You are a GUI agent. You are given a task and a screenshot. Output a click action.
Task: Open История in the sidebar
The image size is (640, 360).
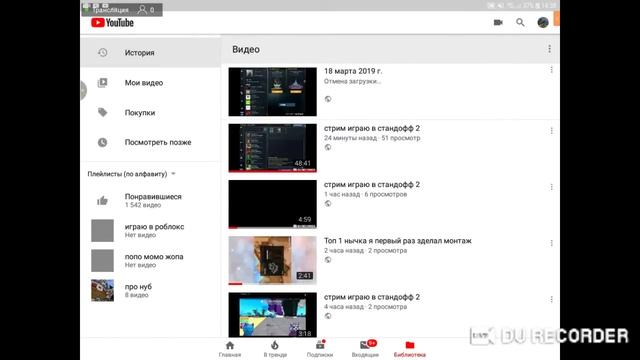(x=151, y=52)
